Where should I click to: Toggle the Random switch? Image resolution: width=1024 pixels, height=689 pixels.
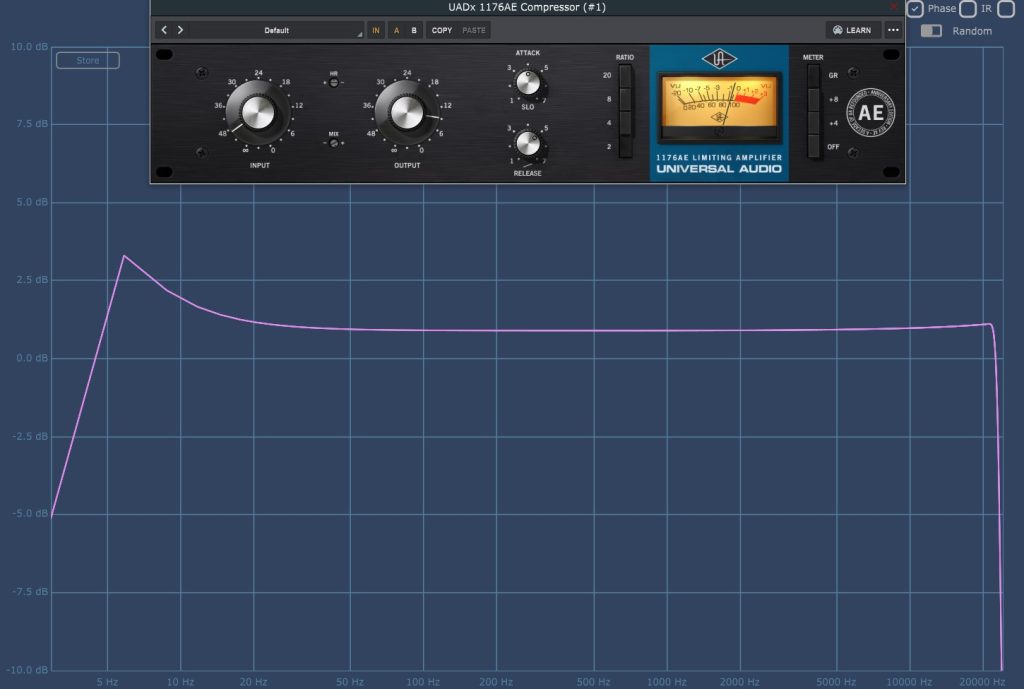tap(931, 31)
